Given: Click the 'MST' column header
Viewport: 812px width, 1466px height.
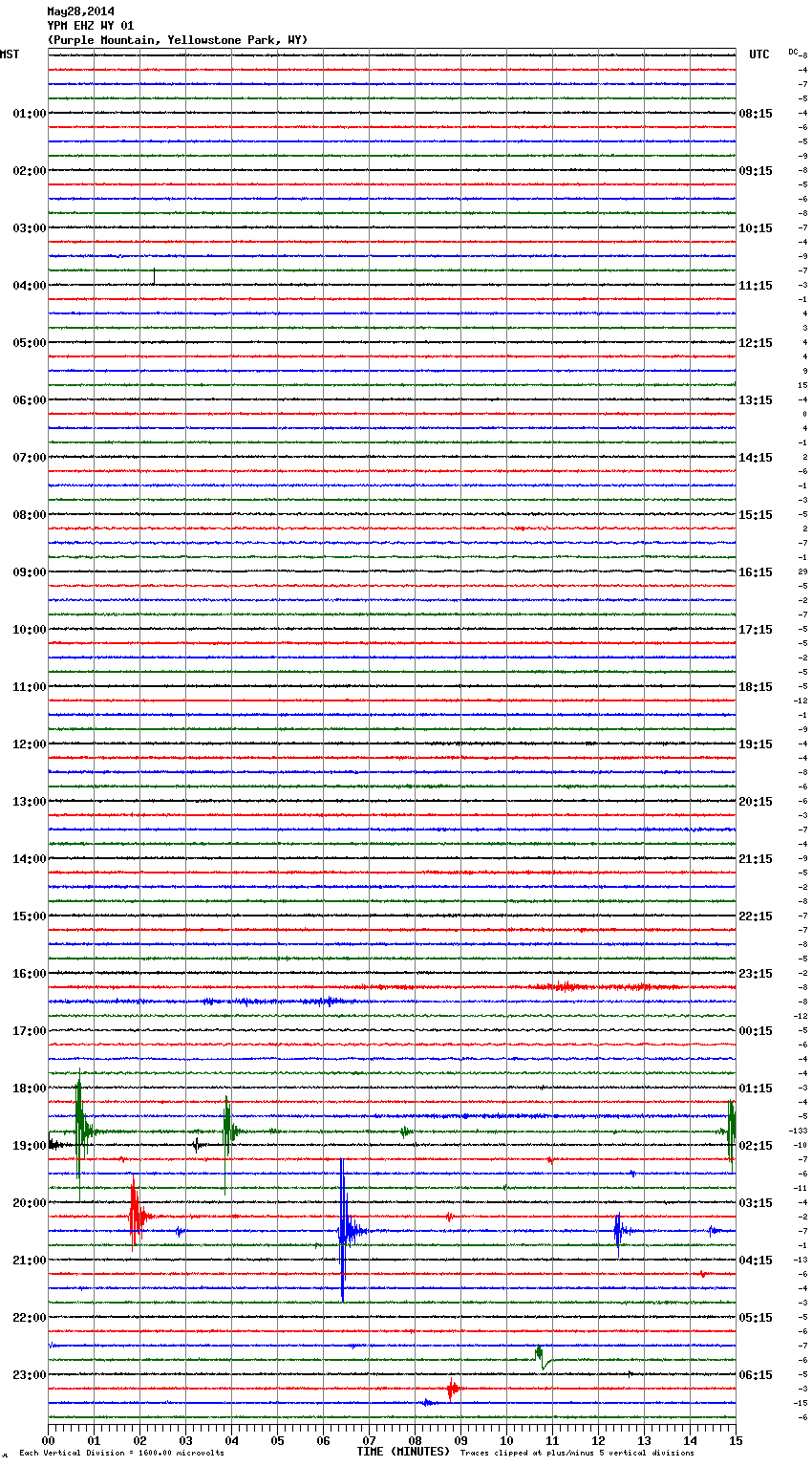Looking at the screenshot, I should click(10, 54).
